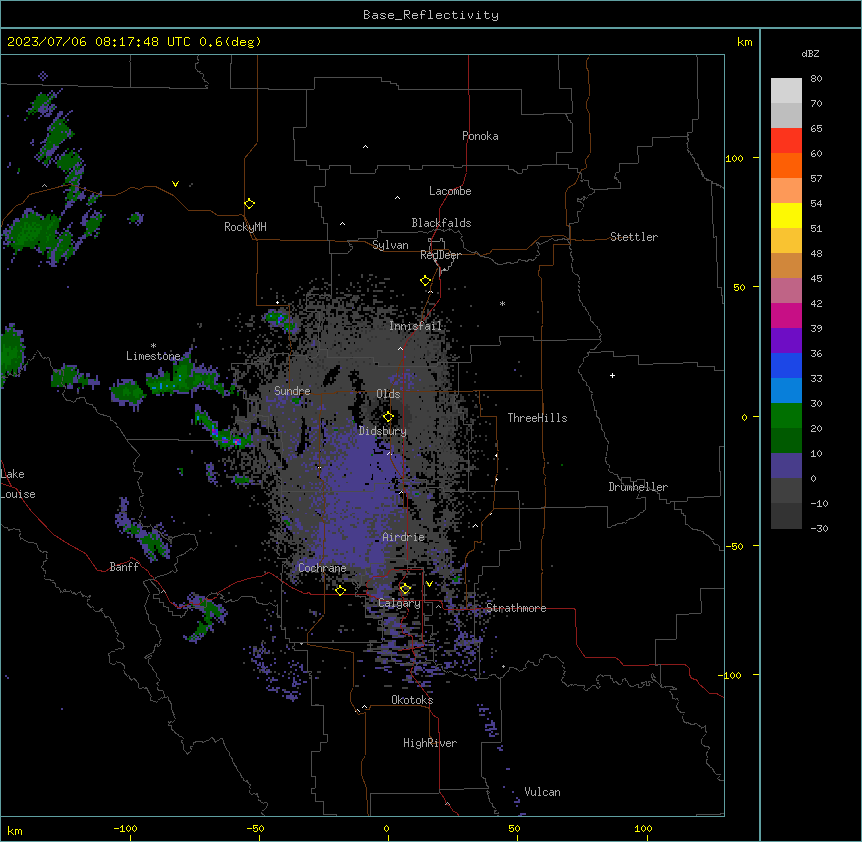The width and height of the screenshot is (862, 842).
Task: Click the Ponoka city label
Action: click(480, 136)
